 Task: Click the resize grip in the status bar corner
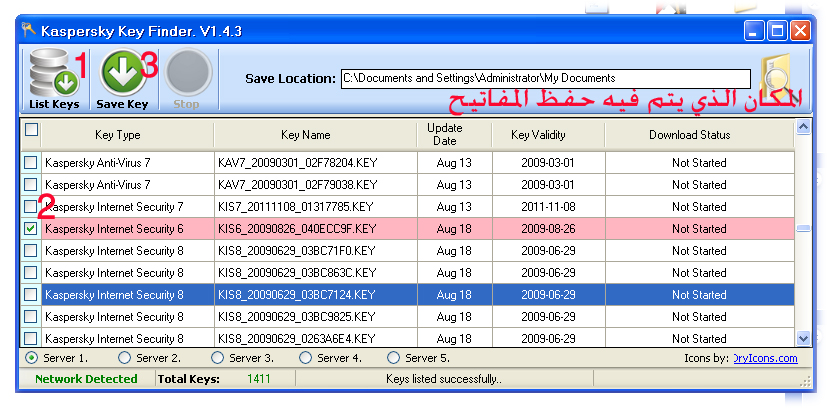coord(804,381)
